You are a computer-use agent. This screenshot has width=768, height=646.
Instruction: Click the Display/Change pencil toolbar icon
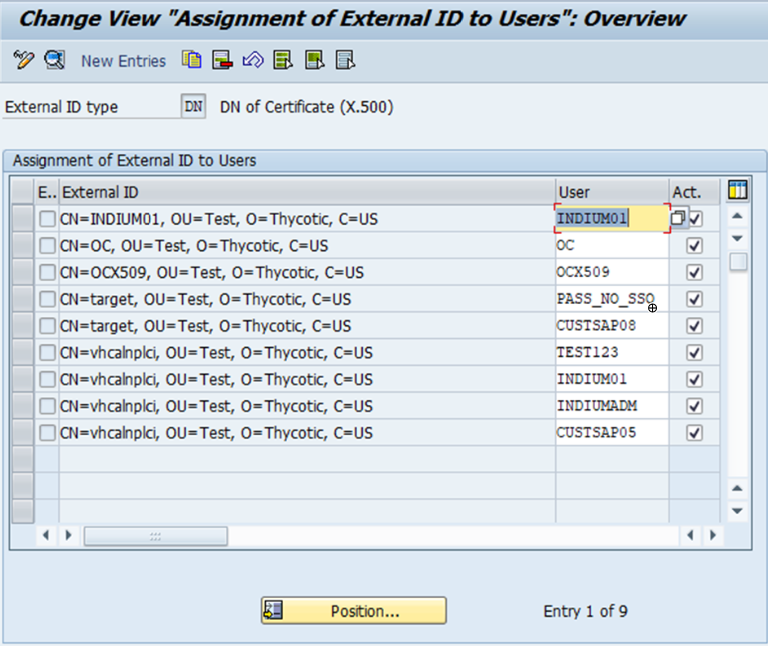[x=23, y=60]
